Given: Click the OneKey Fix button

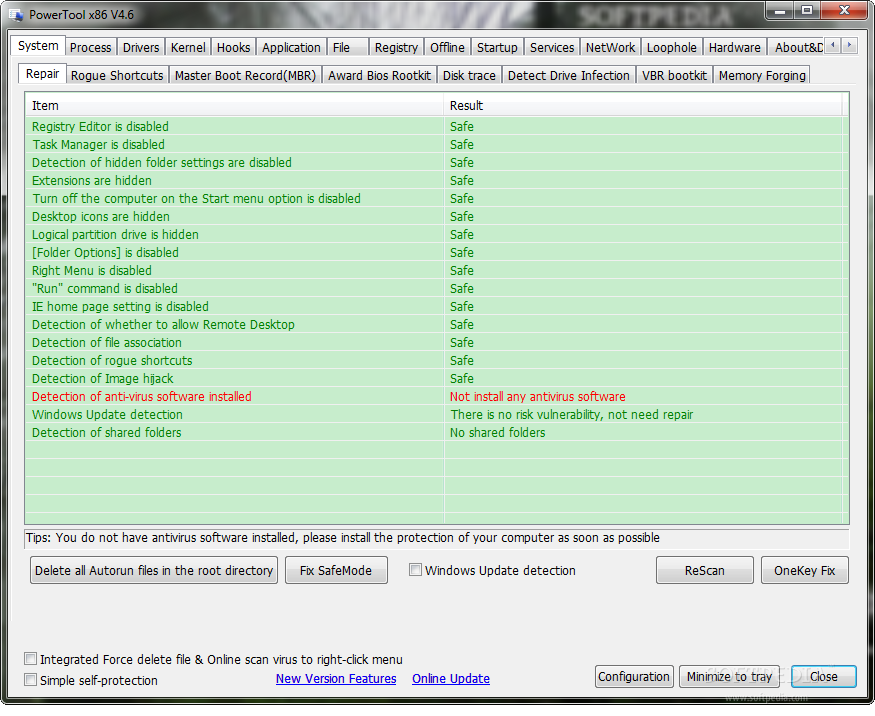Looking at the screenshot, I should pos(805,570).
